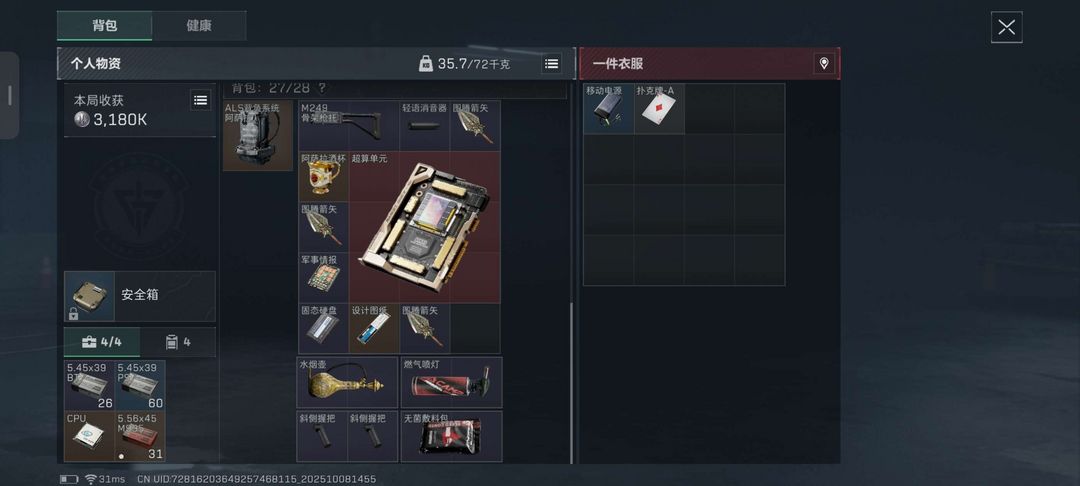Select the 超算单元 motherboard item
Screen dimensions: 1080x486
point(424,227)
